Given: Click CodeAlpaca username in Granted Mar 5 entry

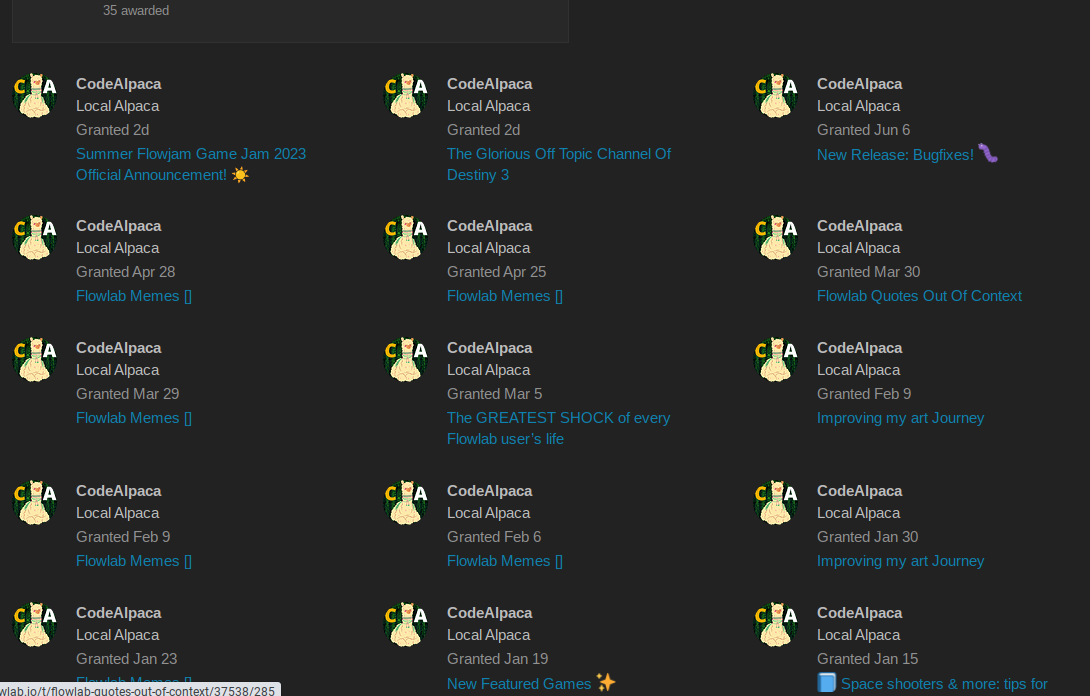Looking at the screenshot, I should coord(489,348).
